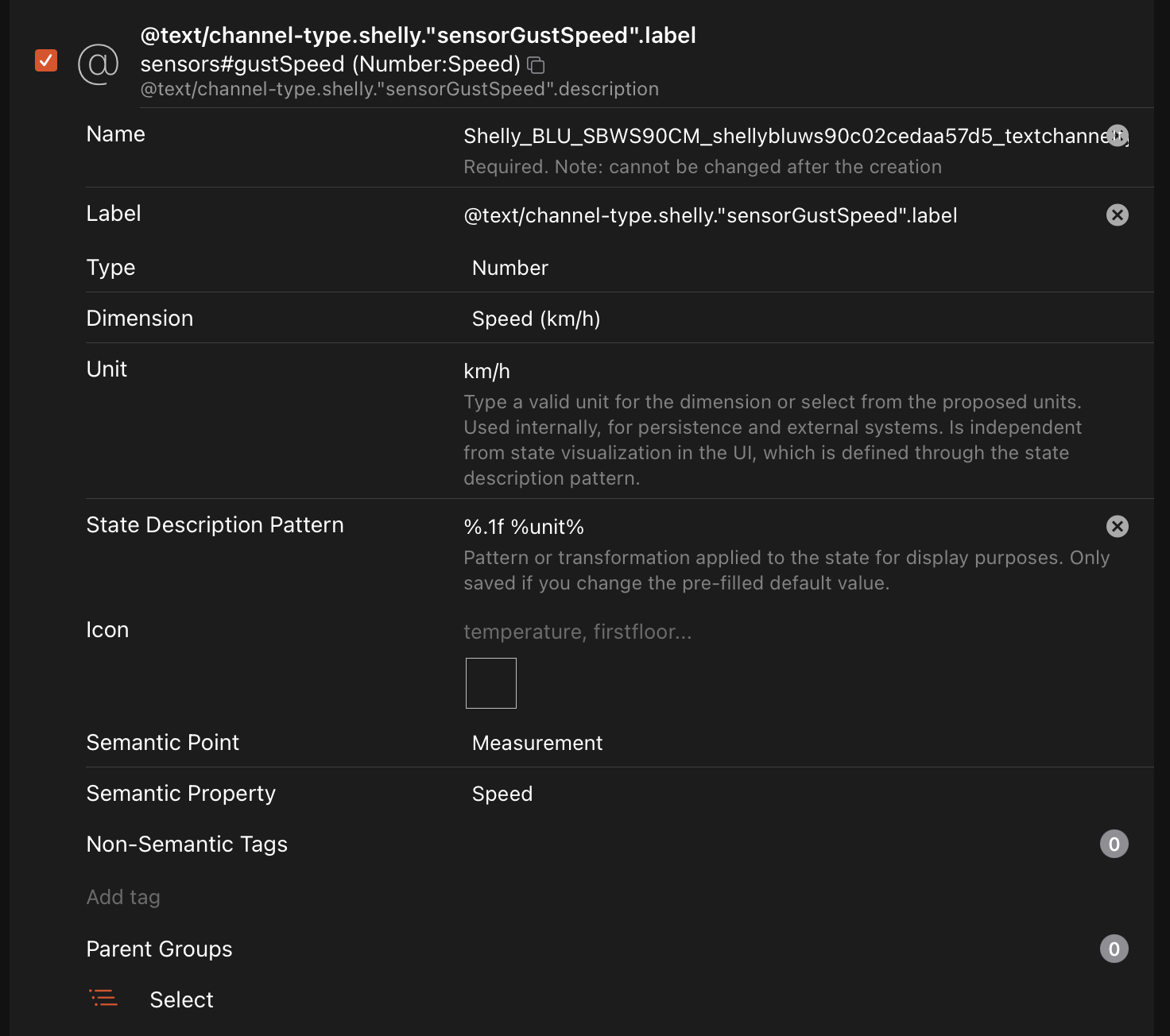1170x1036 pixels.
Task: Click the @ channel type icon
Action: coord(98,63)
